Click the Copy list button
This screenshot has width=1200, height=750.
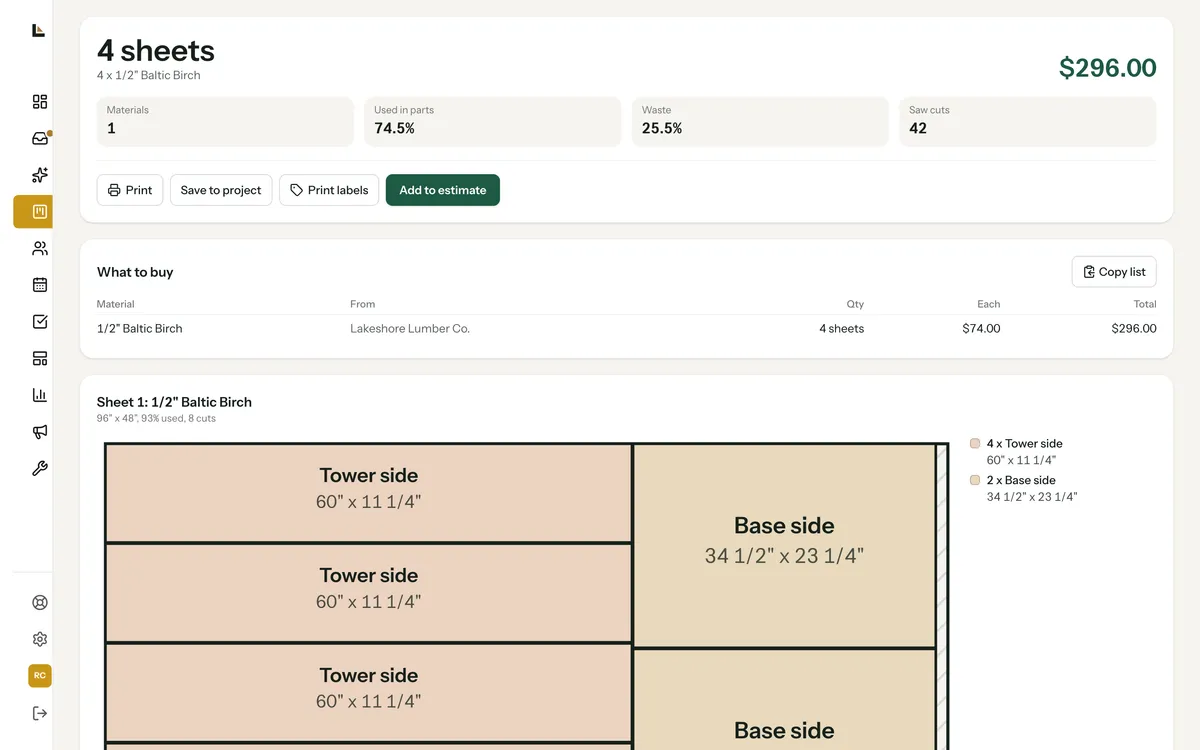tap(1114, 272)
